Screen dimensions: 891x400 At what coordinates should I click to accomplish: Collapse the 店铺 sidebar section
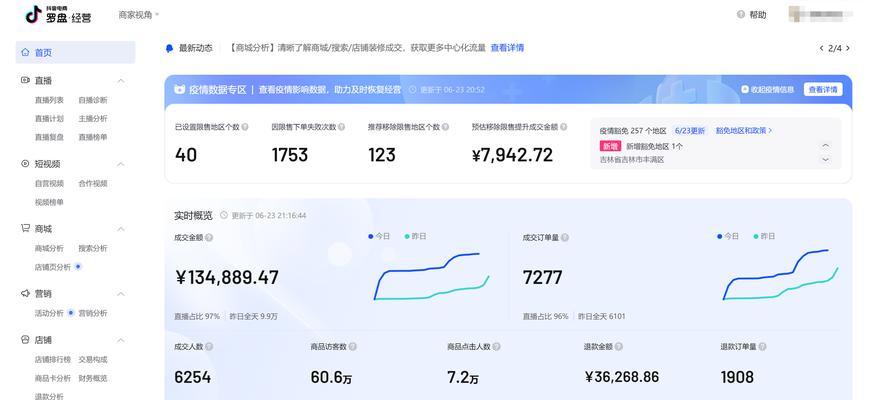pyautogui.click(x=121, y=340)
